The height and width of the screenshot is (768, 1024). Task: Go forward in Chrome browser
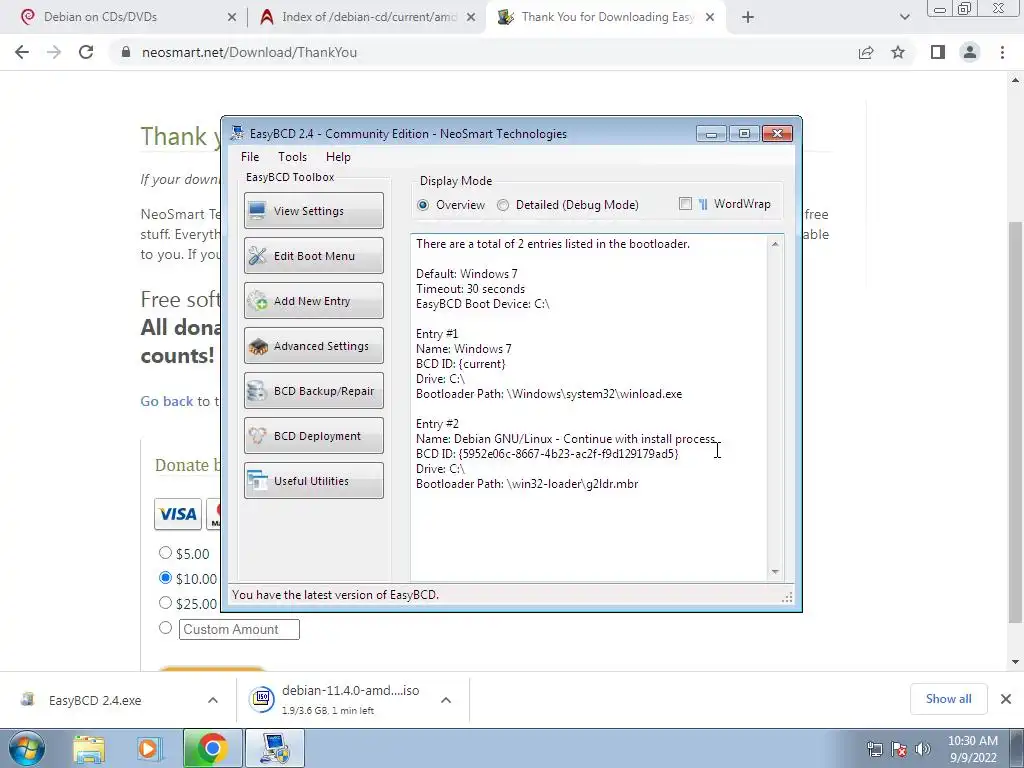(54, 52)
